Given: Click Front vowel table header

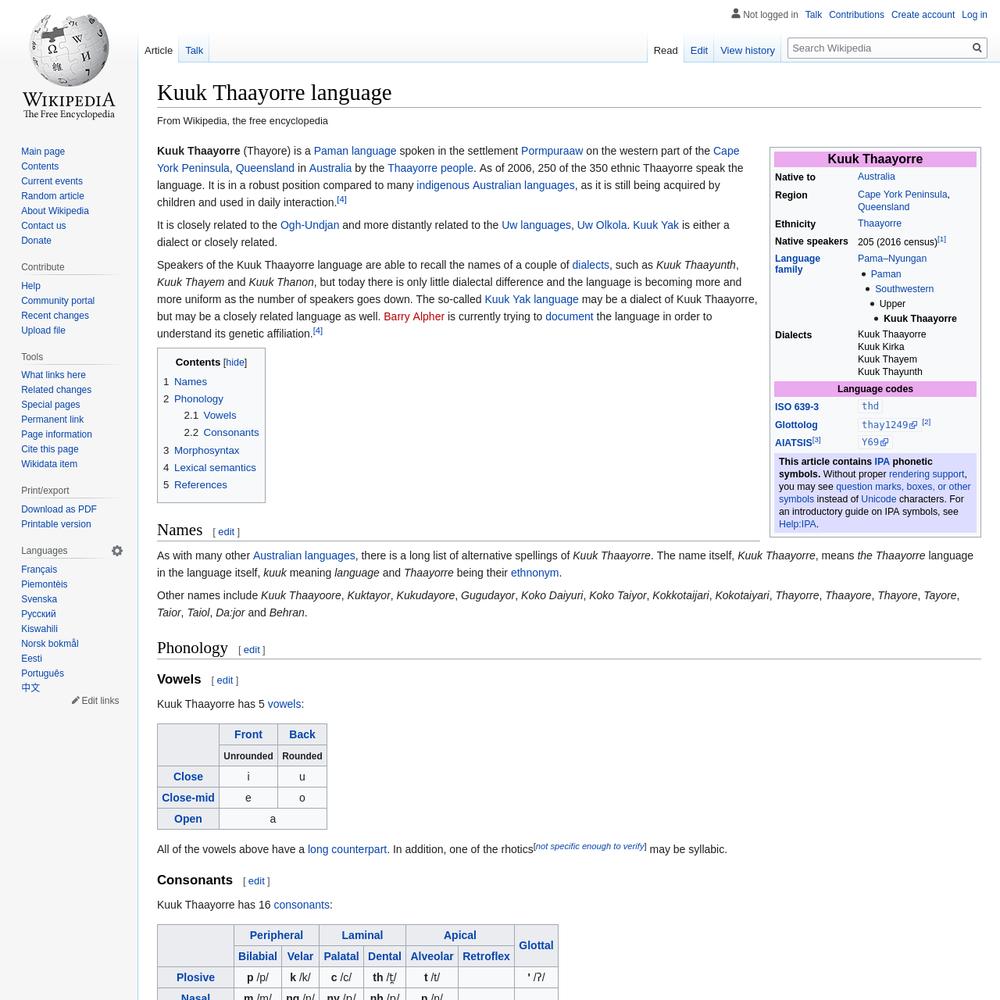Looking at the screenshot, I should coord(248,735).
